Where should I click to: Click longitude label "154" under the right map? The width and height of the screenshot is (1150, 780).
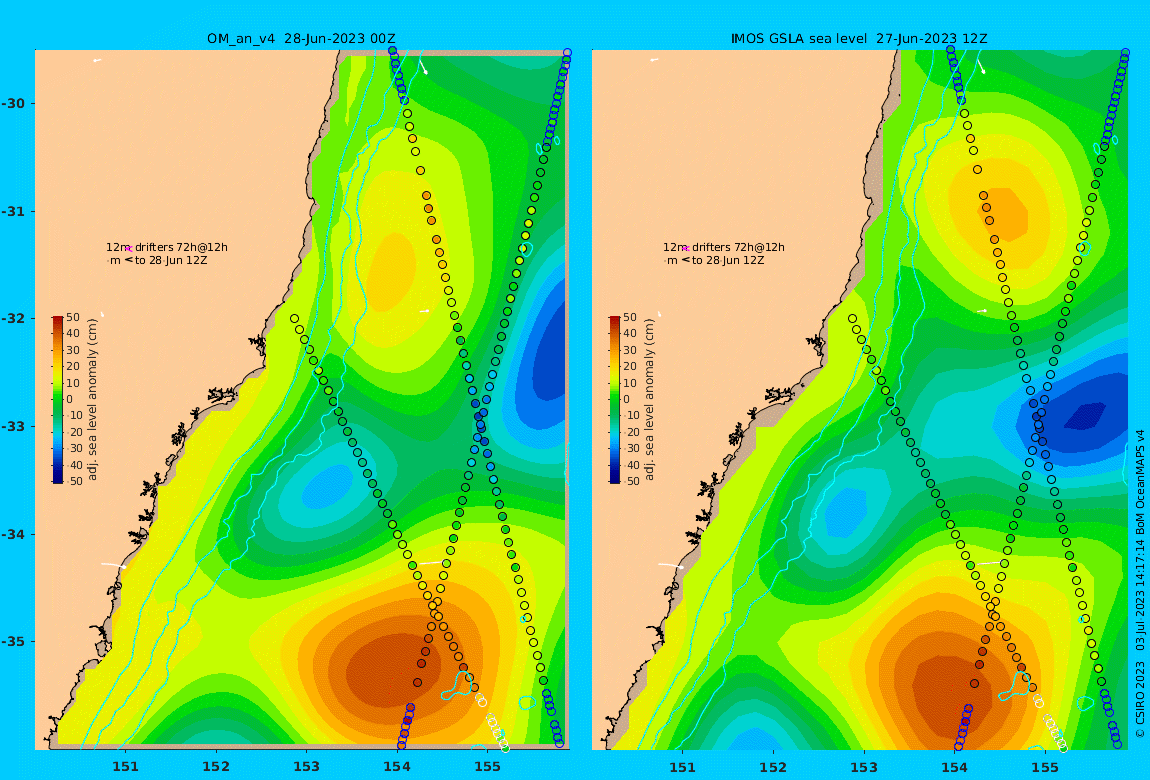[955, 767]
